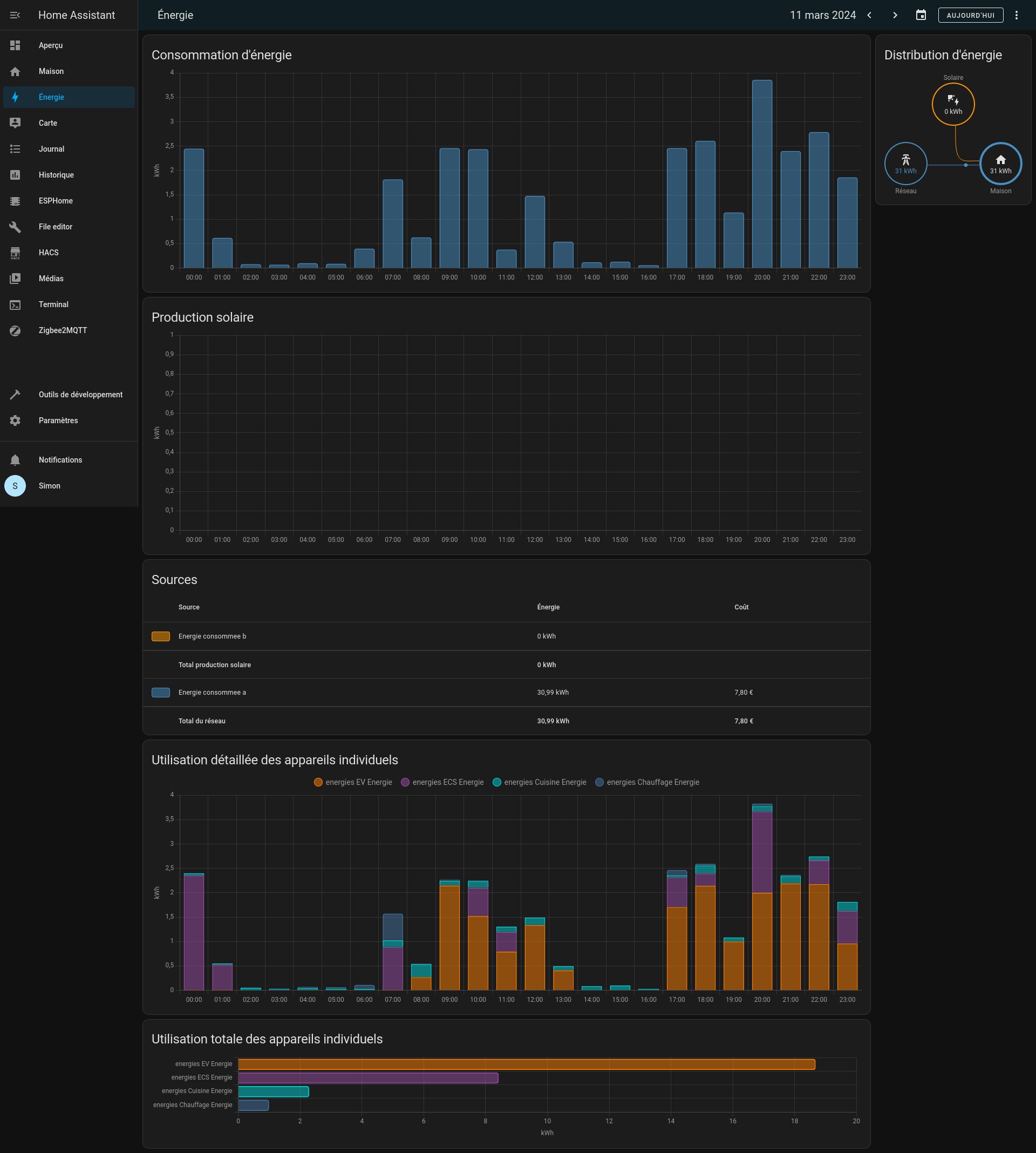Screen dimensions: 1036x1153
Task: Open the Paramètres gear icon
Action: [x=15, y=421]
